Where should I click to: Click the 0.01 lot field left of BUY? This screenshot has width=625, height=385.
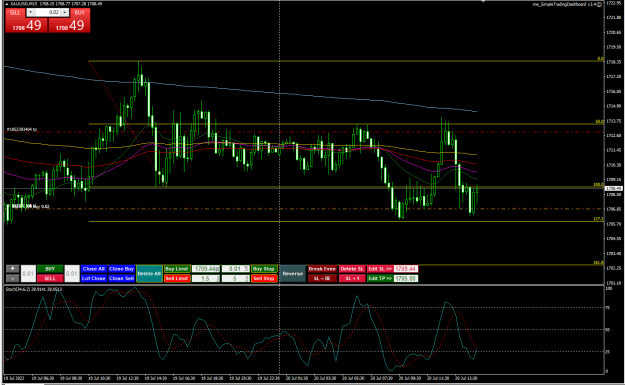point(28,274)
